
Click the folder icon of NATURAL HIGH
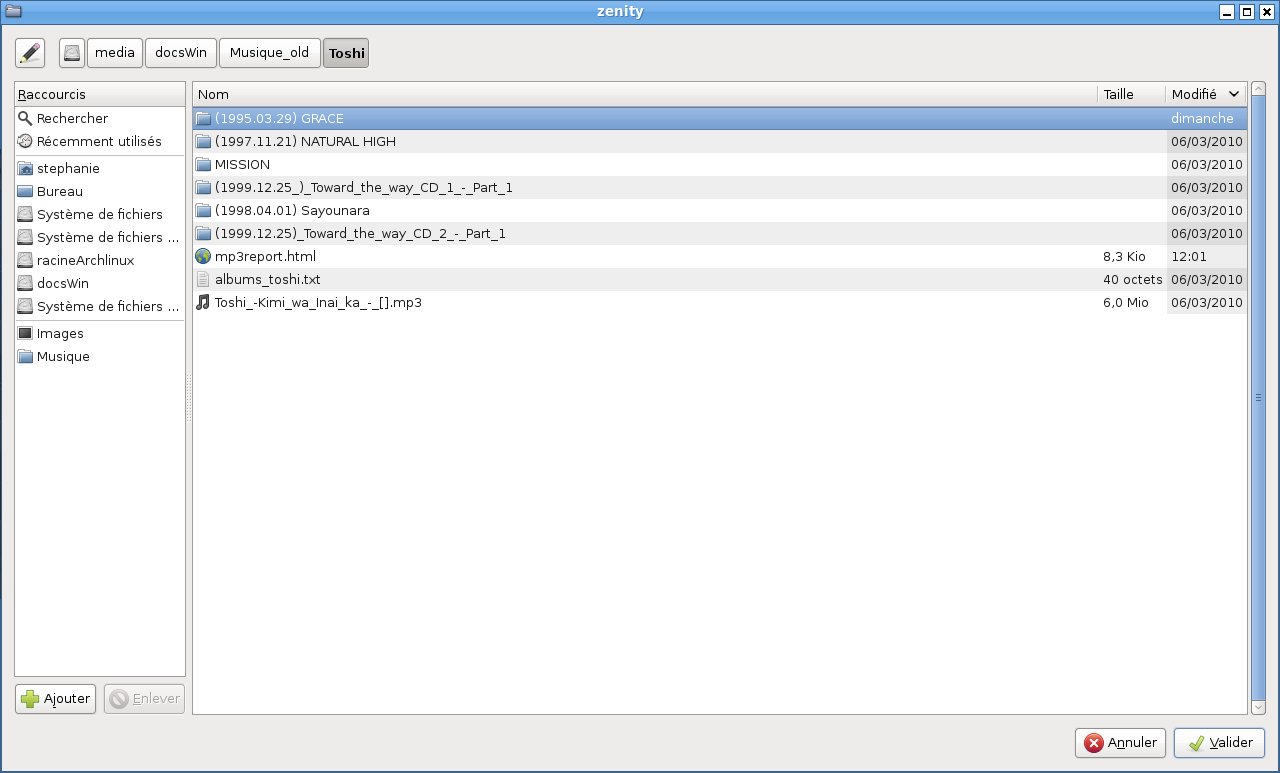[203, 141]
